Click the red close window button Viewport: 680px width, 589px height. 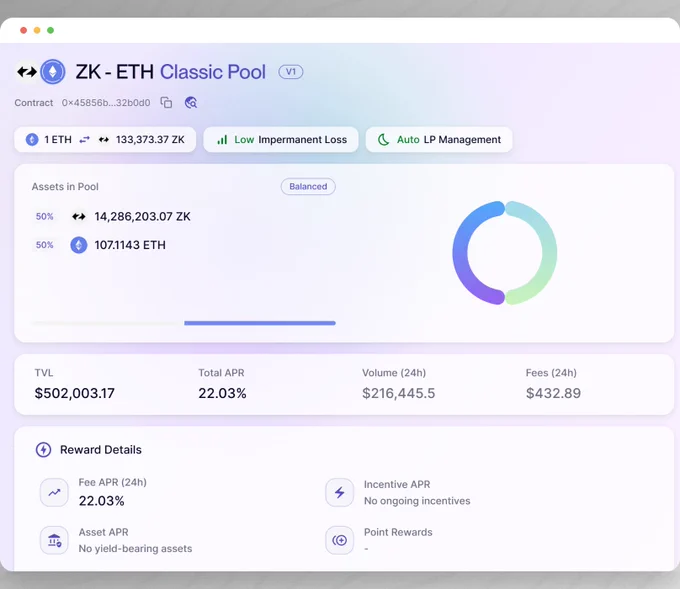pyautogui.click(x=23, y=30)
